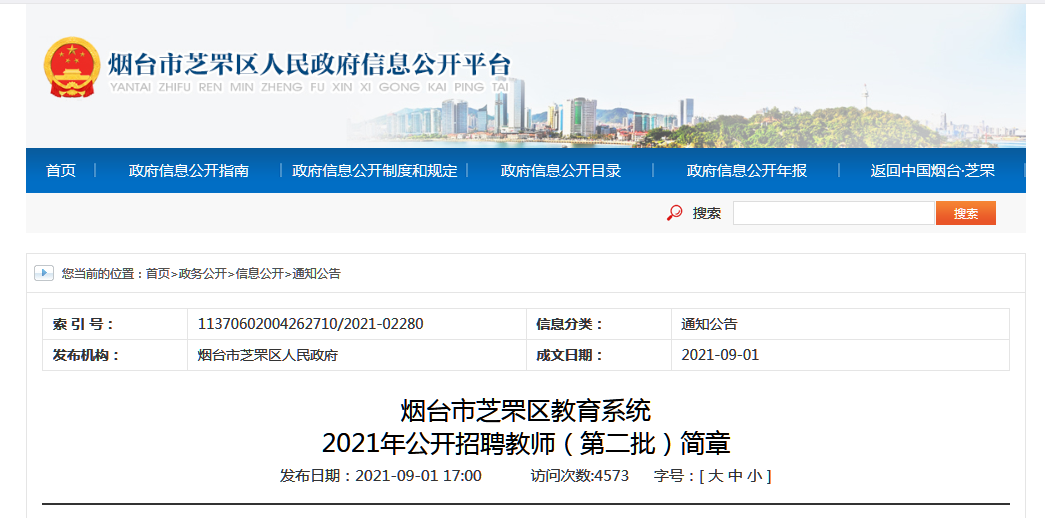Open 政府信息公开制度和规定 menu item

coord(375,171)
